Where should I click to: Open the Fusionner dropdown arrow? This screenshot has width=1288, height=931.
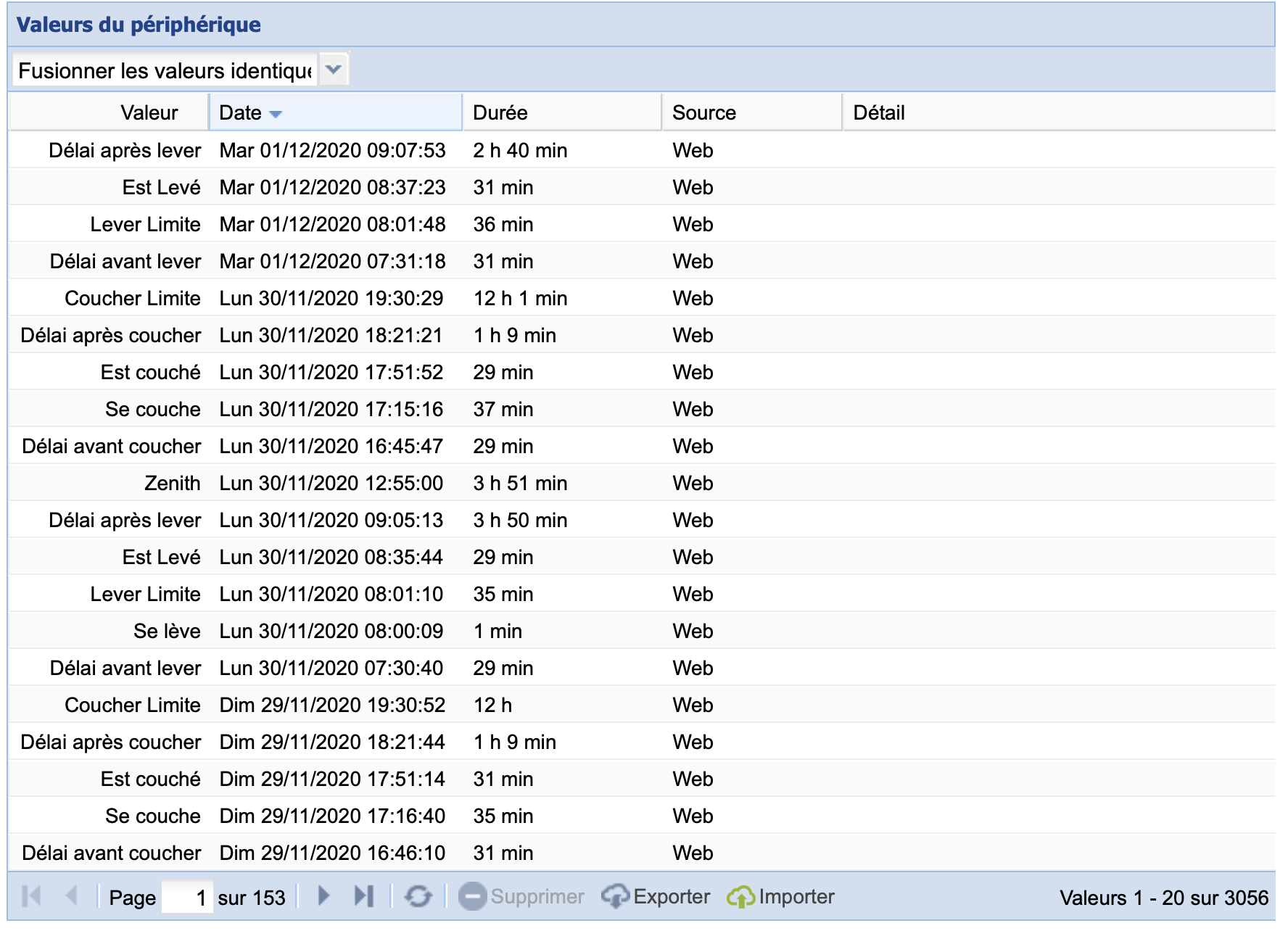(x=334, y=70)
